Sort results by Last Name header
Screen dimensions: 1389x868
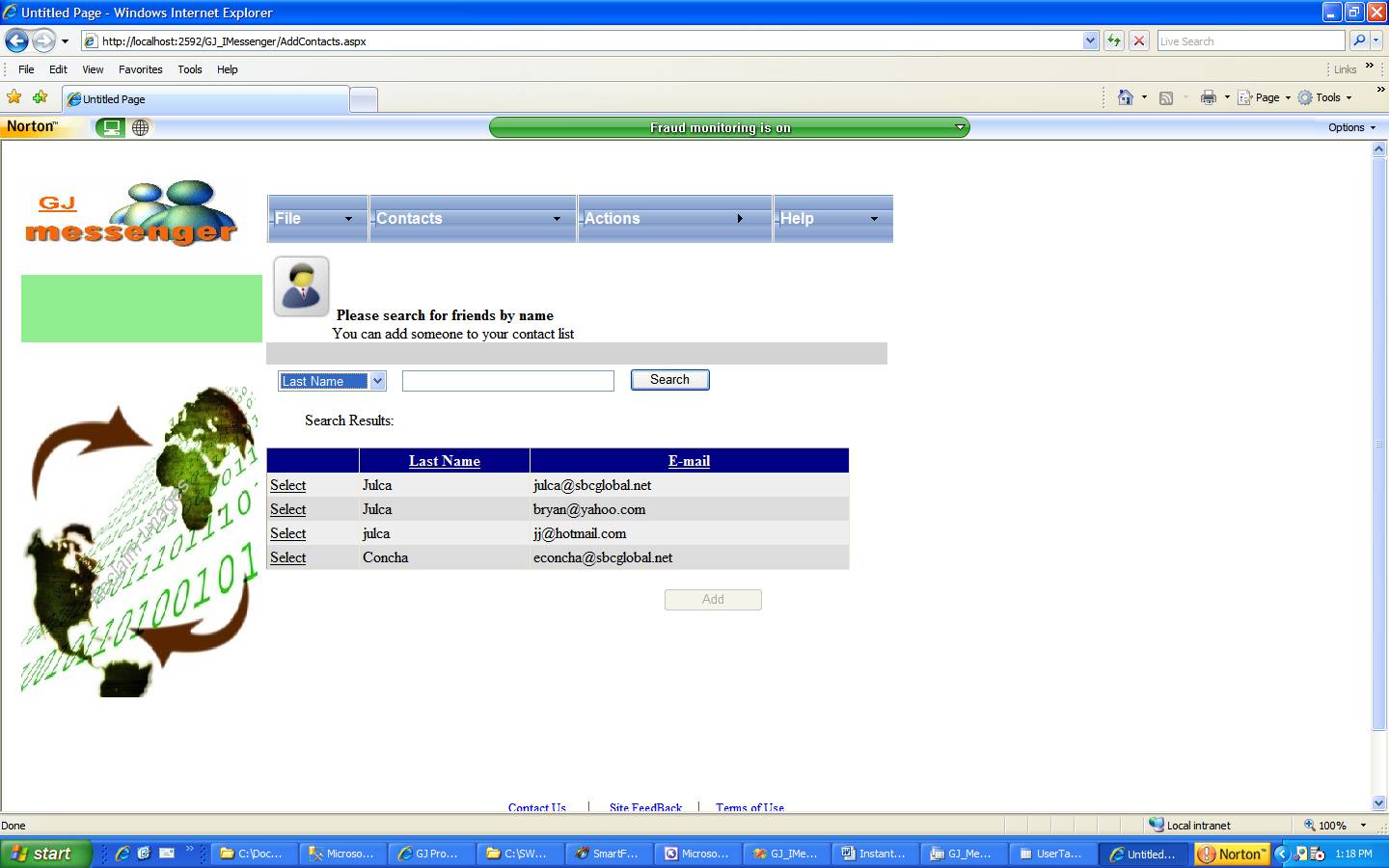pos(444,461)
